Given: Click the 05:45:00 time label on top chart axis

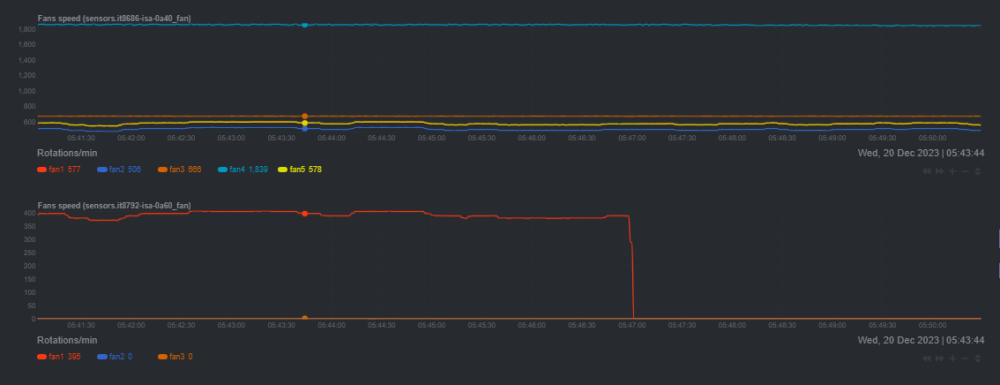Looking at the screenshot, I should 432,138.
